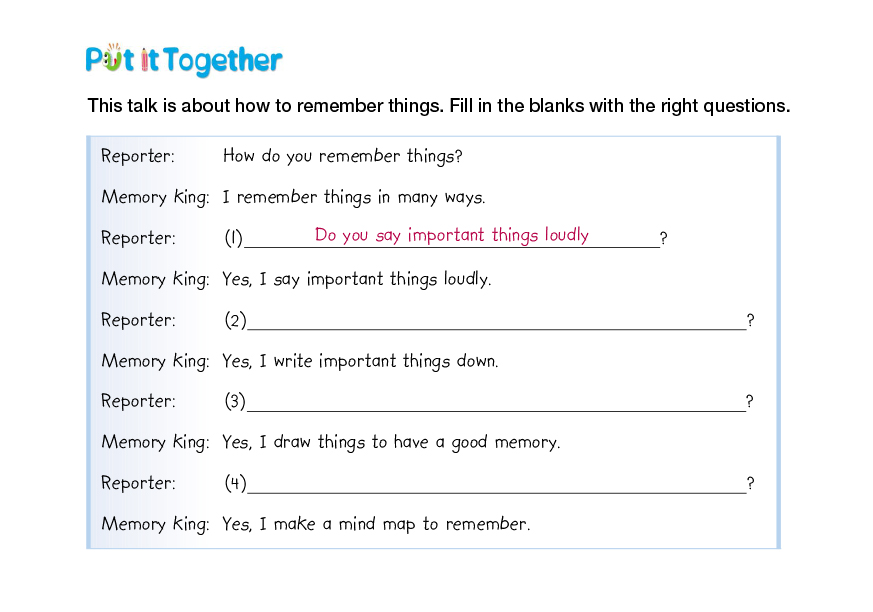
Task: Click the instruction sentence about remembering things
Action: point(438,105)
